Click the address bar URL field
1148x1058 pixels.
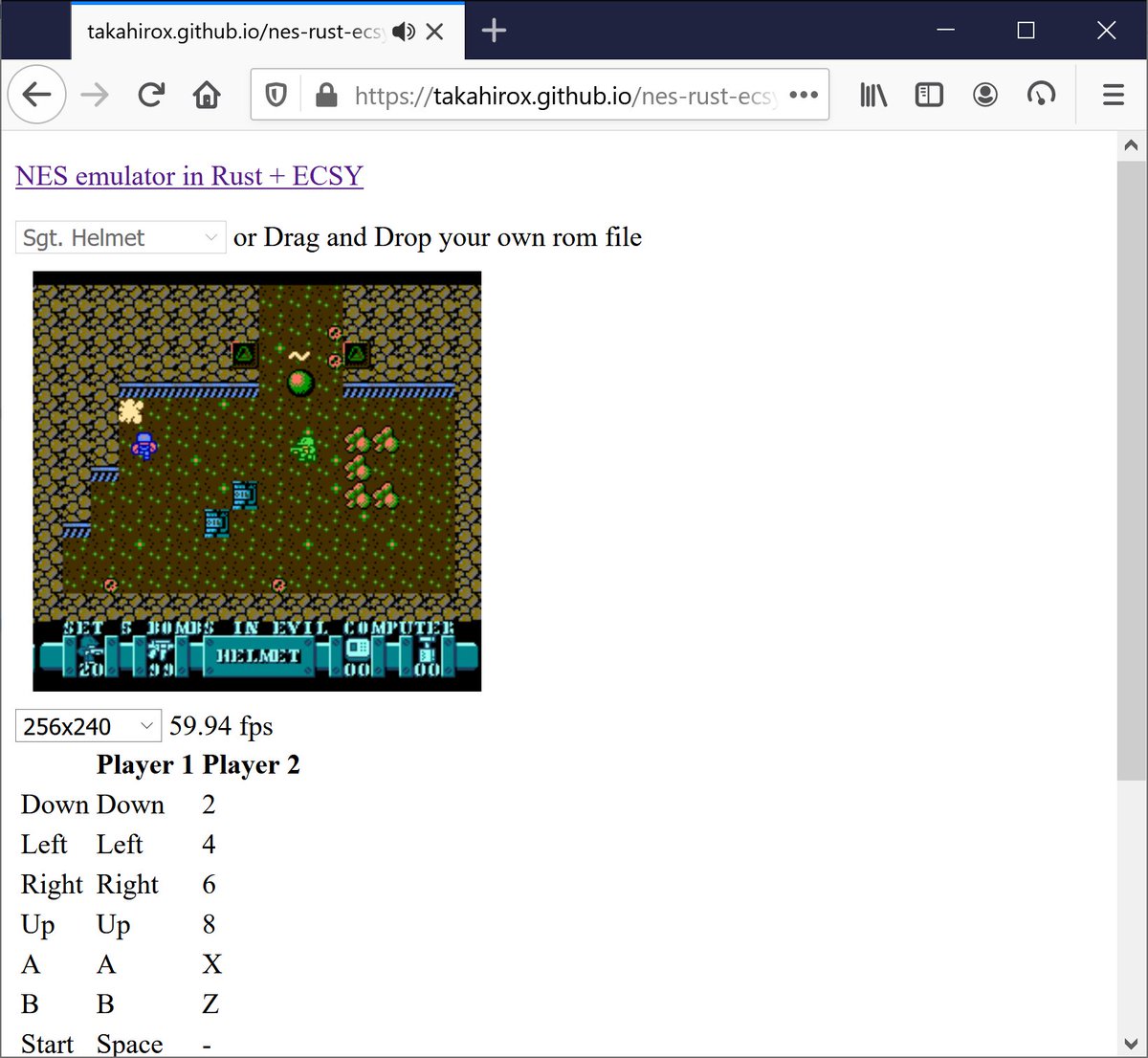[x=564, y=96]
